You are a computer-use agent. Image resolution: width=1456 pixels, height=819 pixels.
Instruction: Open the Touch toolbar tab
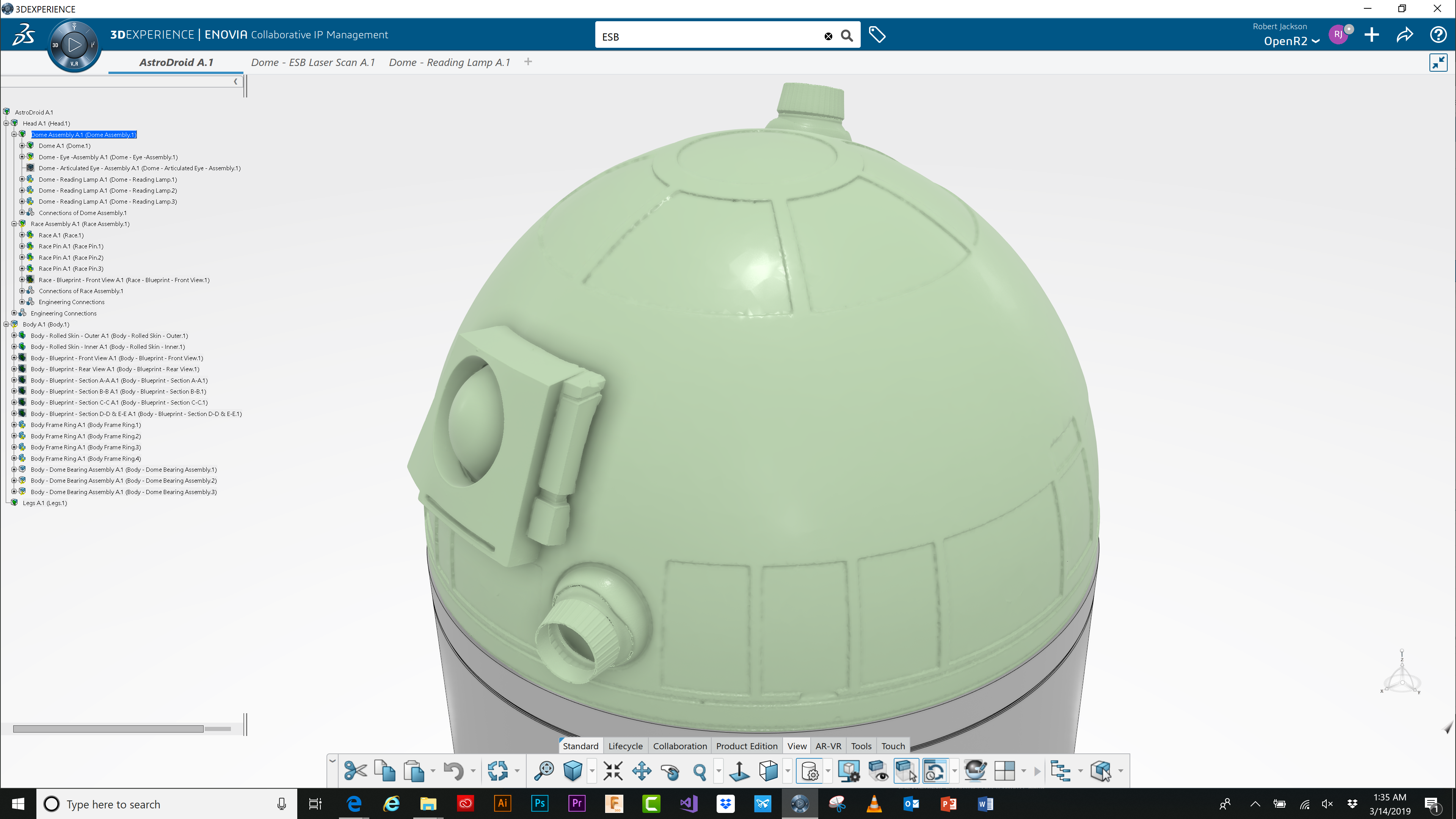[893, 746]
